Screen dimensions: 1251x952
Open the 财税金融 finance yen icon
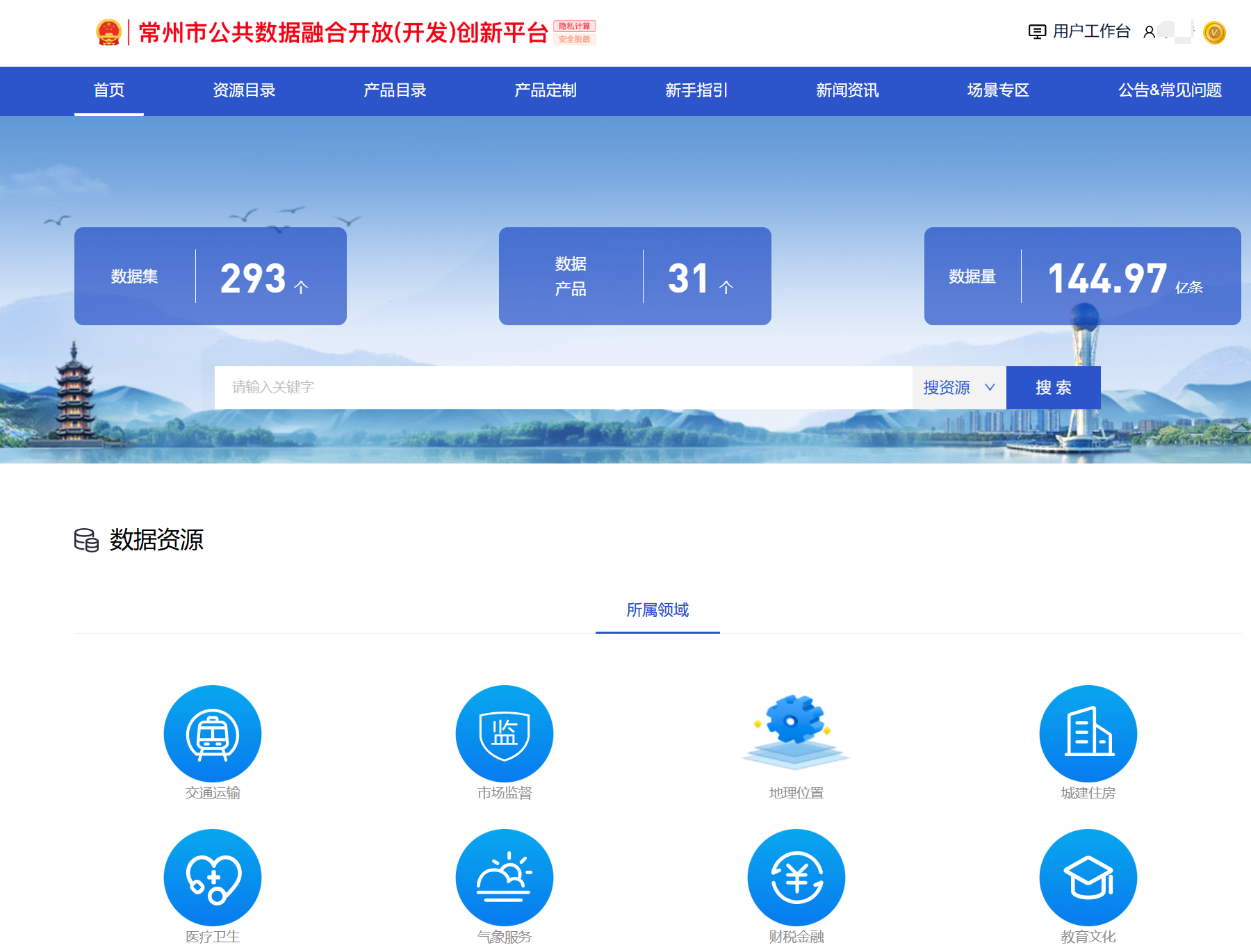pyautogui.click(x=796, y=878)
